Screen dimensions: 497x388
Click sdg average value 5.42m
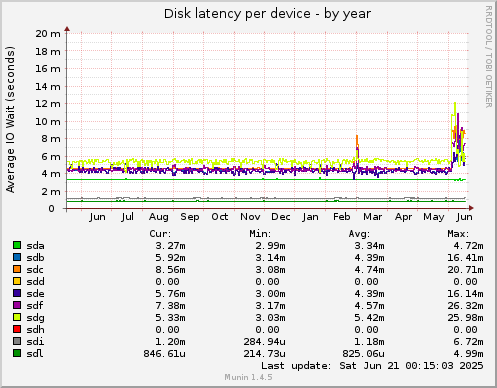point(369,318)
